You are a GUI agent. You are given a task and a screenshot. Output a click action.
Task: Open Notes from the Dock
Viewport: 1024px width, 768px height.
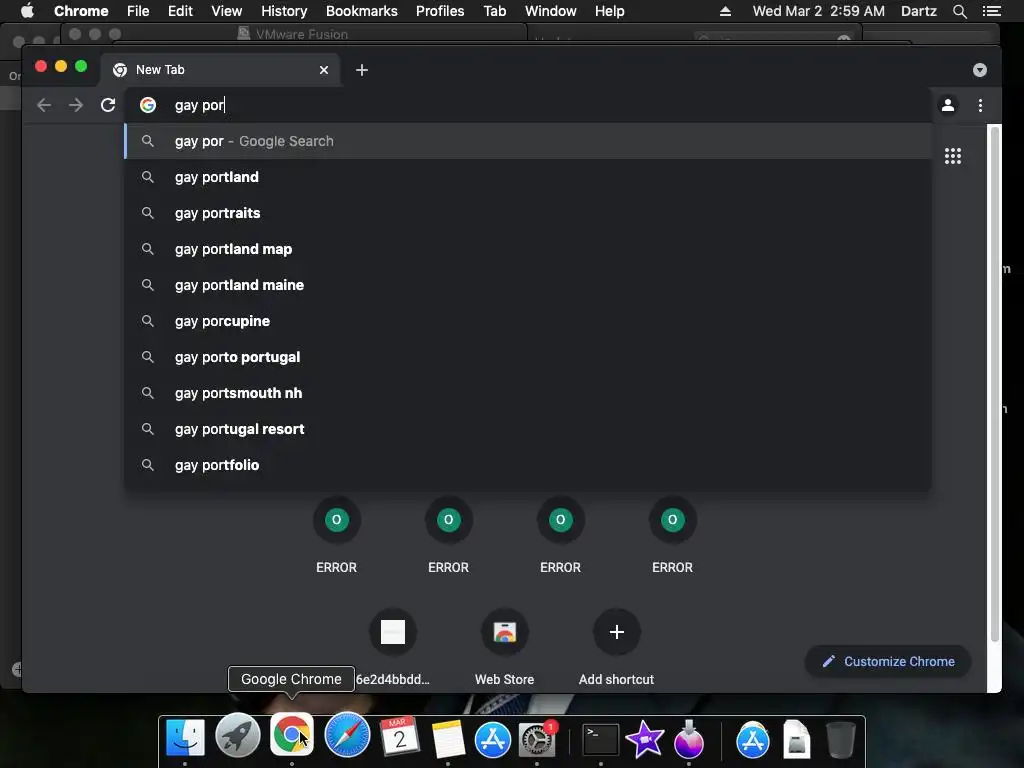[x=448, y=739]
